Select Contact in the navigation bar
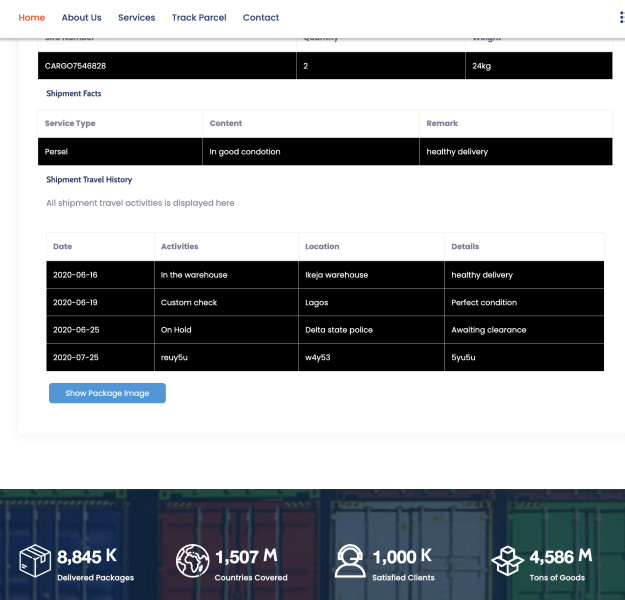 tap(261, 18)
